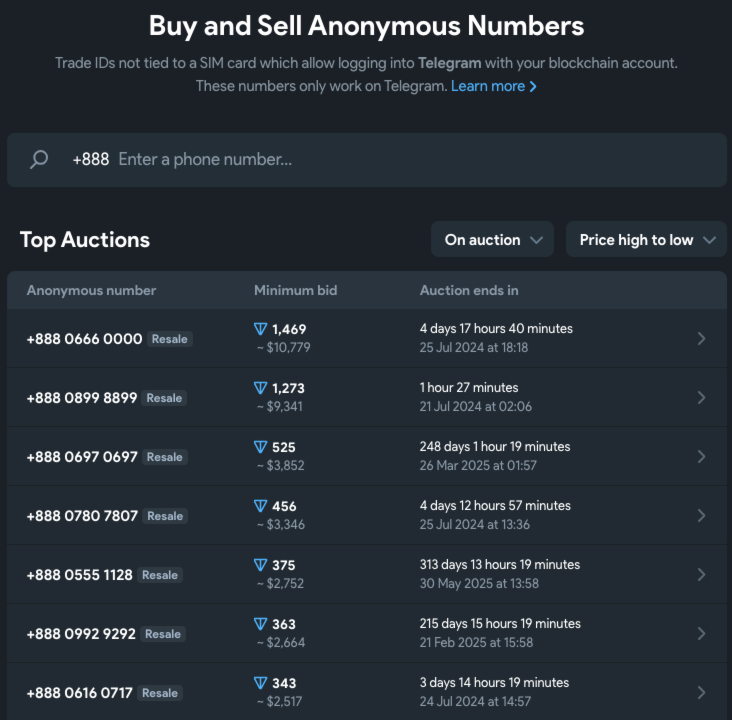Click TON icon beside 343 bid
Screen dimensions: 732x720
(260, 683)
